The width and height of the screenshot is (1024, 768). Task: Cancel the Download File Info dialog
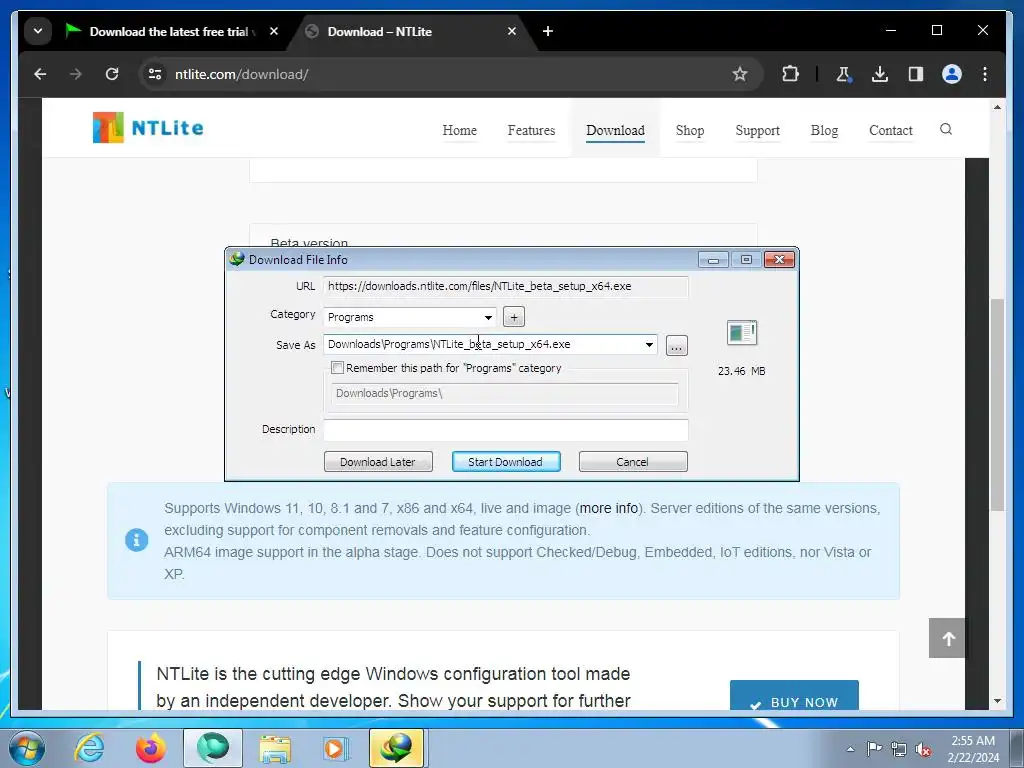pos(633,462)
